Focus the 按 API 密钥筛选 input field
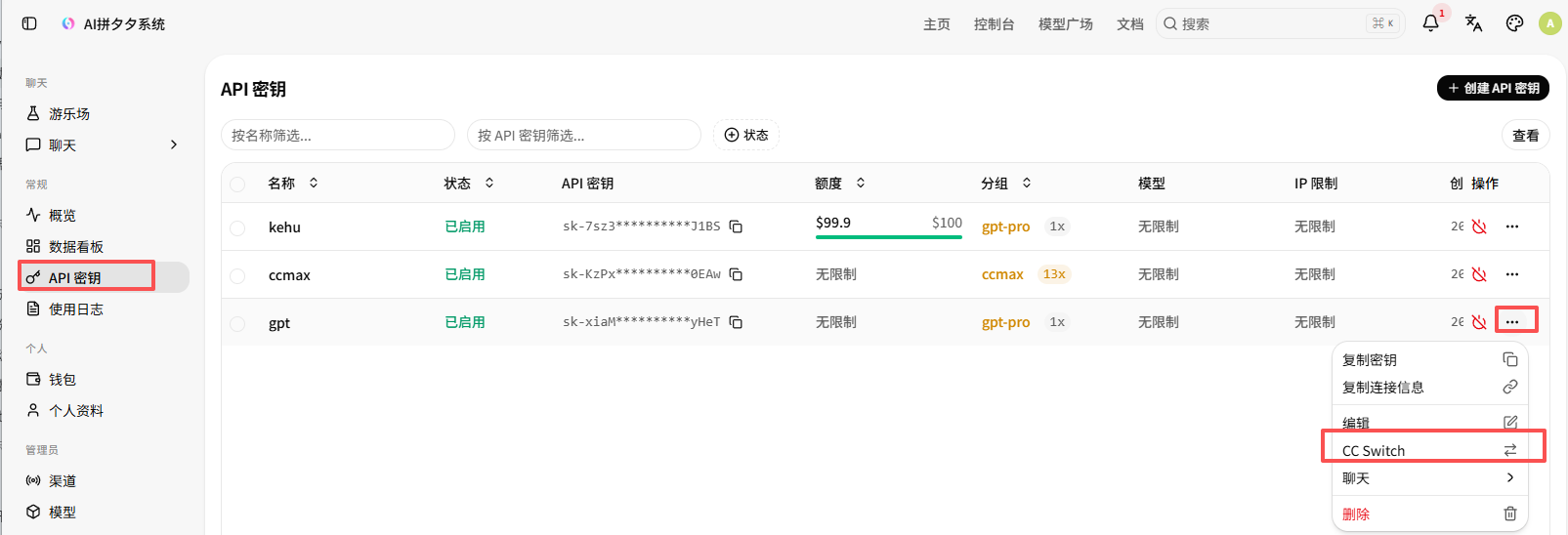 pyautogui.click(x=584, y=135)
